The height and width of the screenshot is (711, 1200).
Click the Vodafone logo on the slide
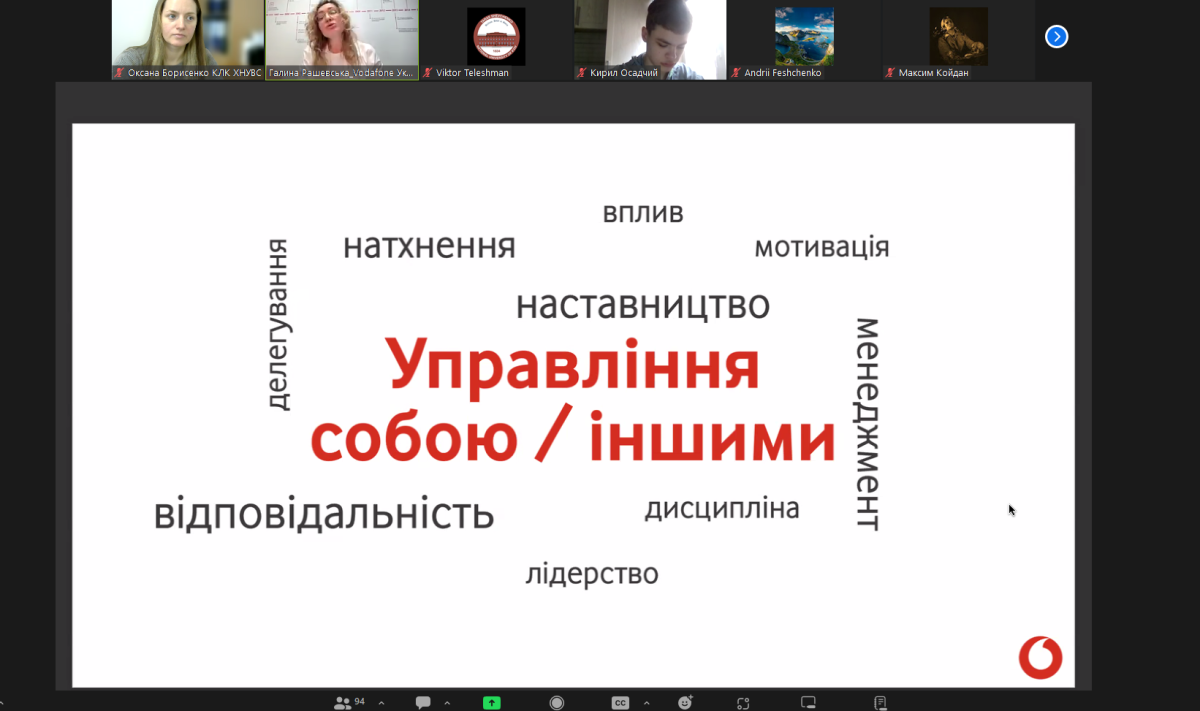(1040, 657)
